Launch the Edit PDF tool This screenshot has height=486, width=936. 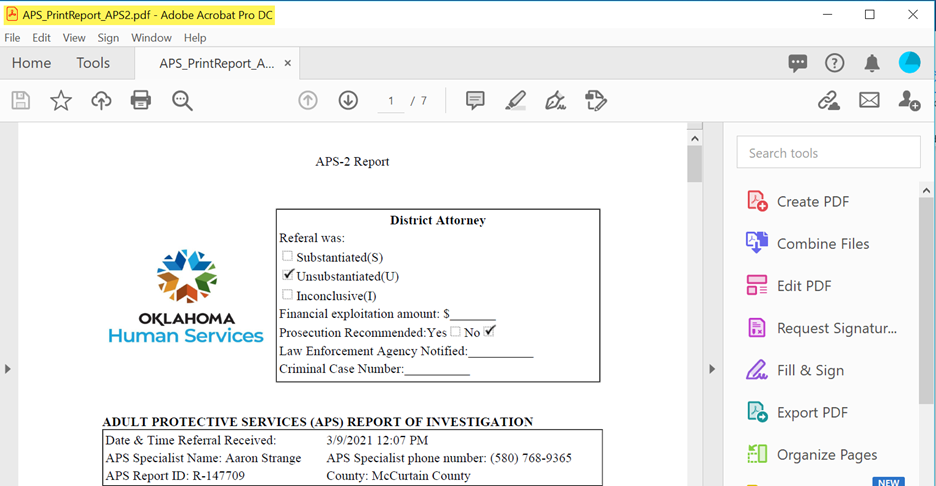(789, 285)
